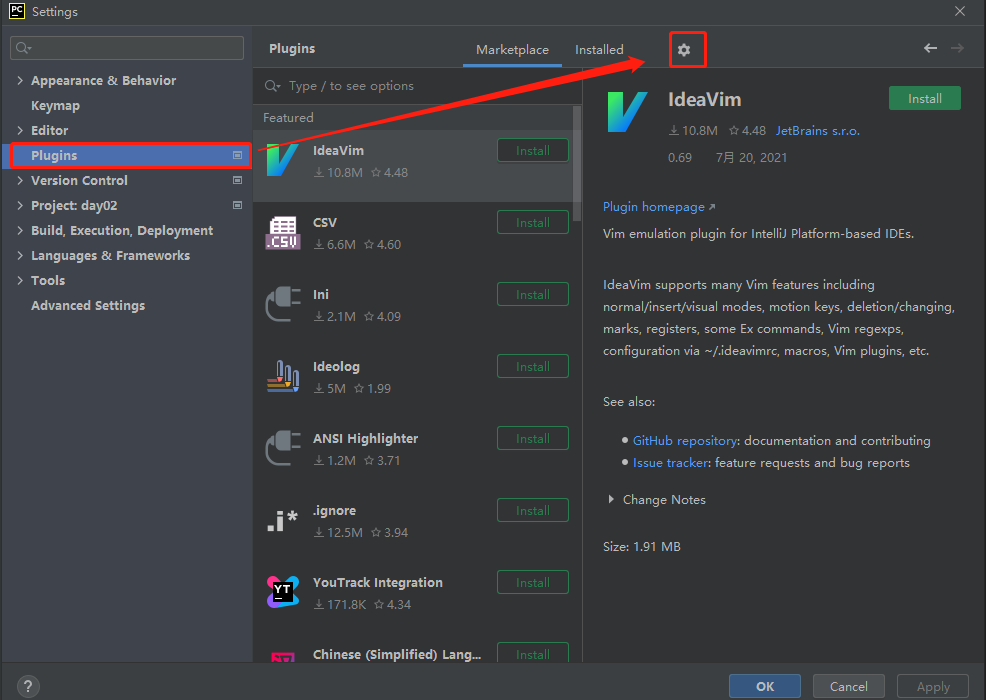Open the help question mark button

coord(28,686)
